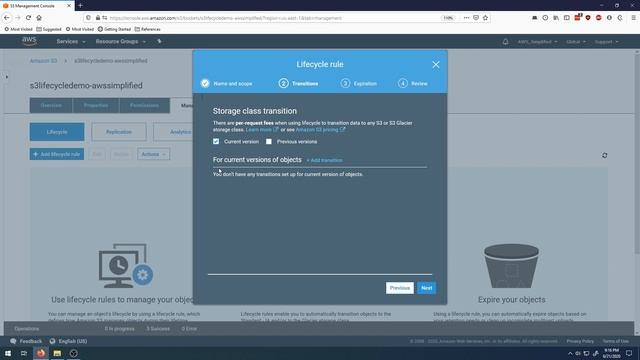The image size is (640, 360).
Task: Expand the AWS_Simplified account dropdown
Action: pyautogui.click(x=537, y=42)
